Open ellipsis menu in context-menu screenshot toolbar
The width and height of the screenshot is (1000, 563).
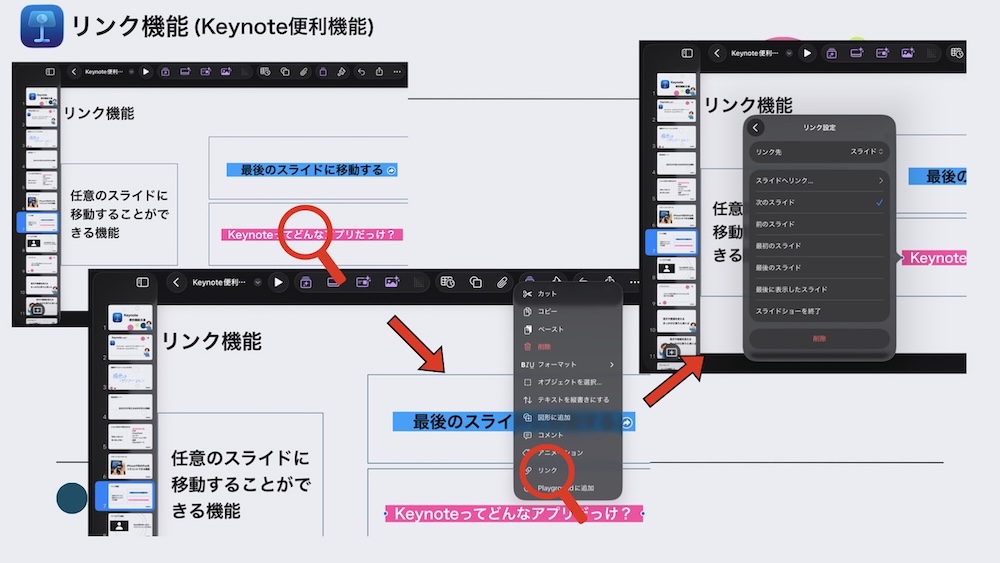coord(634,282)
